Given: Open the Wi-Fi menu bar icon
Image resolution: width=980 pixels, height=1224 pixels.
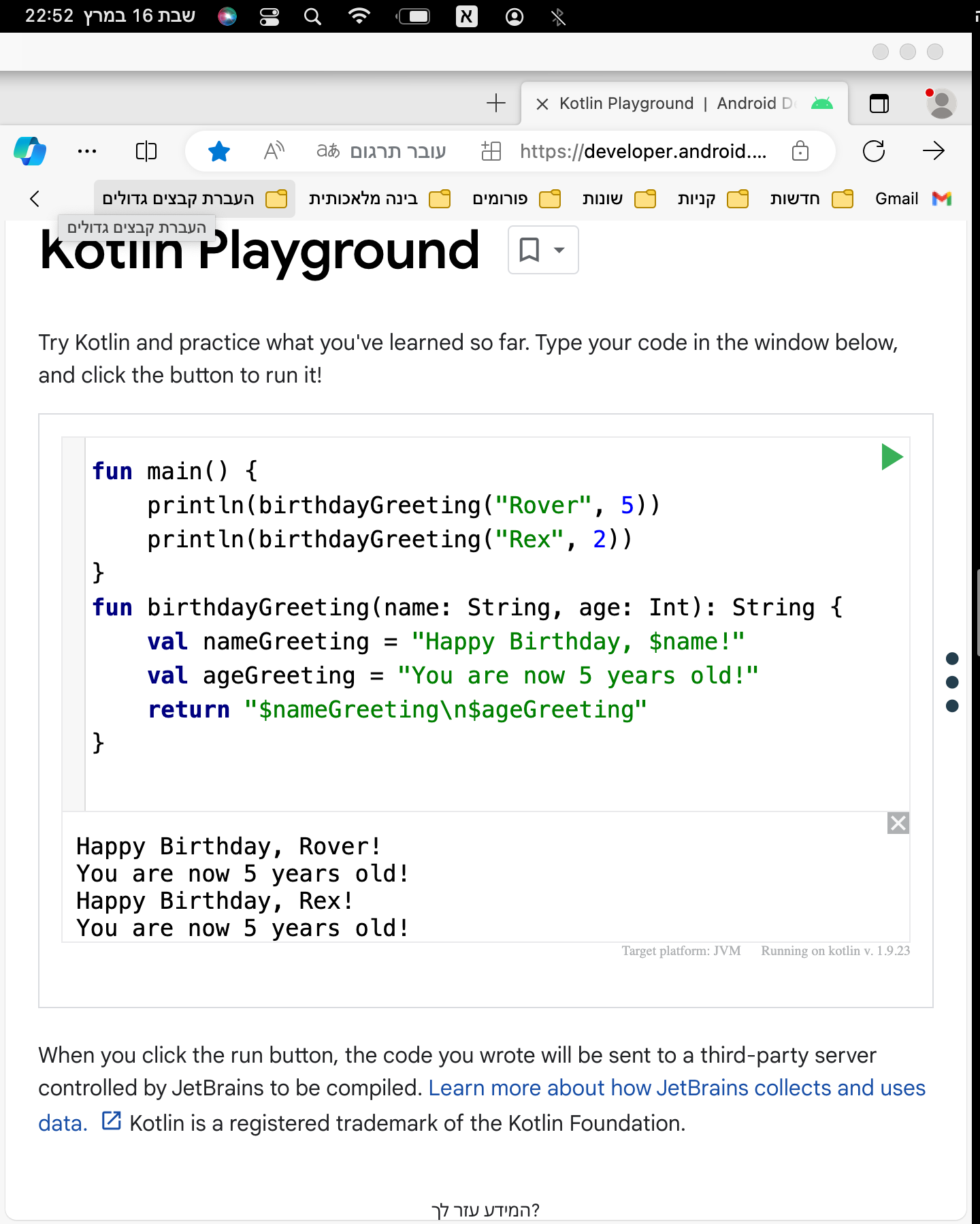Looking at the screenshot, I should 359,16.
